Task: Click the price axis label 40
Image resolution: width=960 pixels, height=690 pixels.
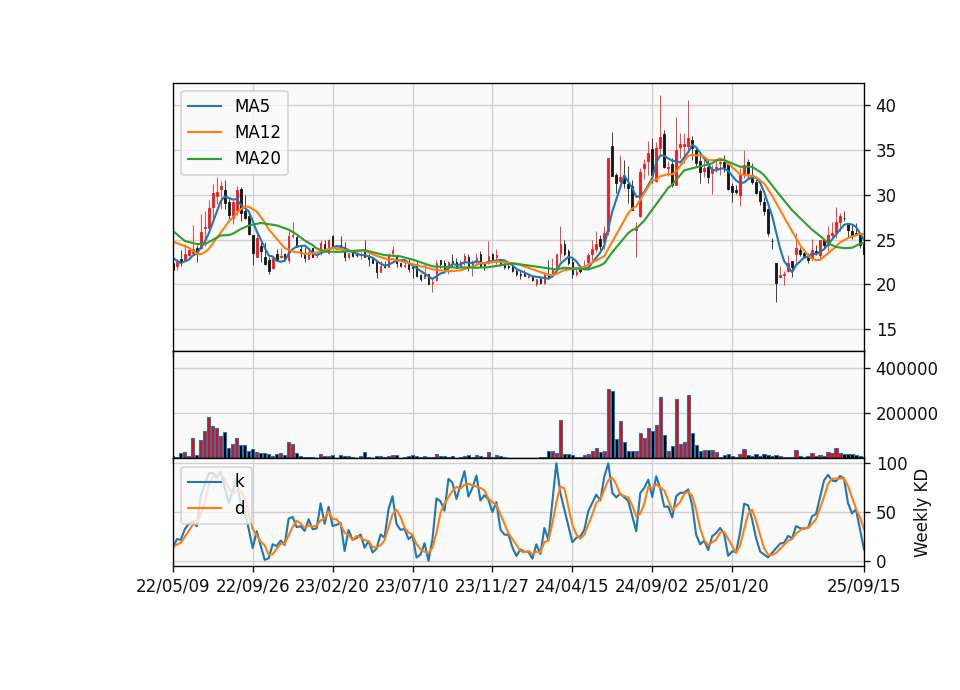Action: (885, 106)
